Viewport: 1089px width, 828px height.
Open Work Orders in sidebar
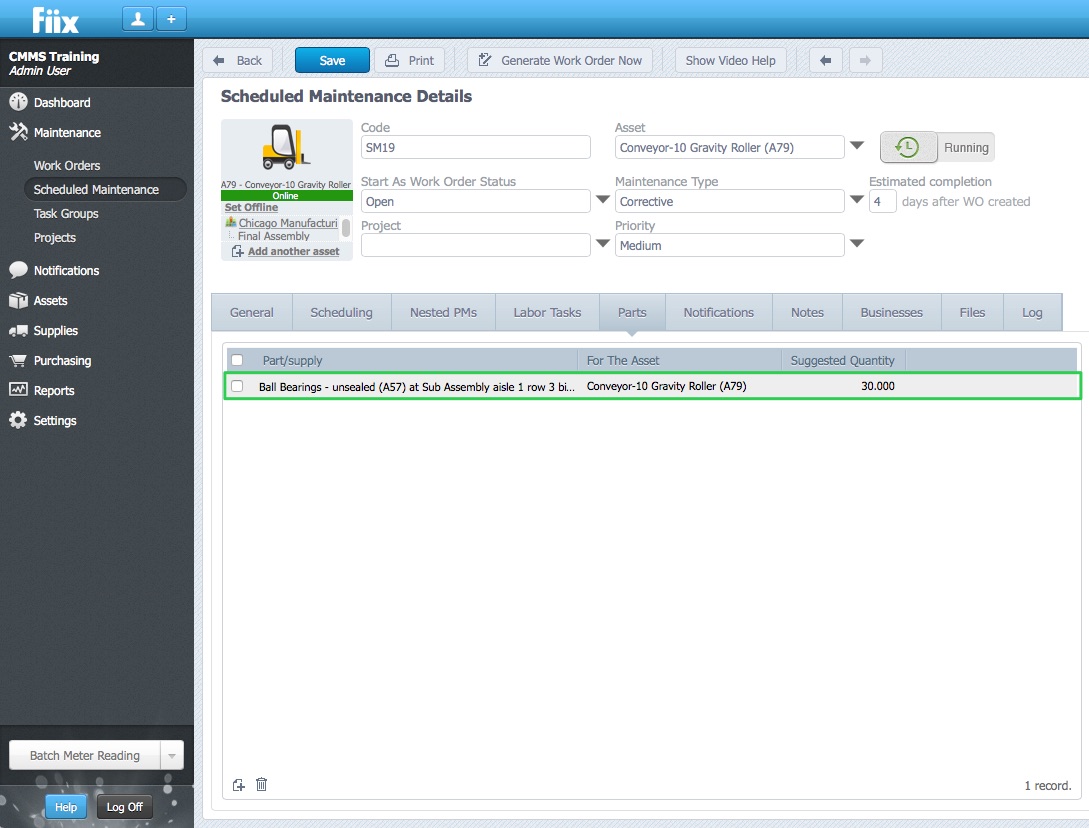67,165
